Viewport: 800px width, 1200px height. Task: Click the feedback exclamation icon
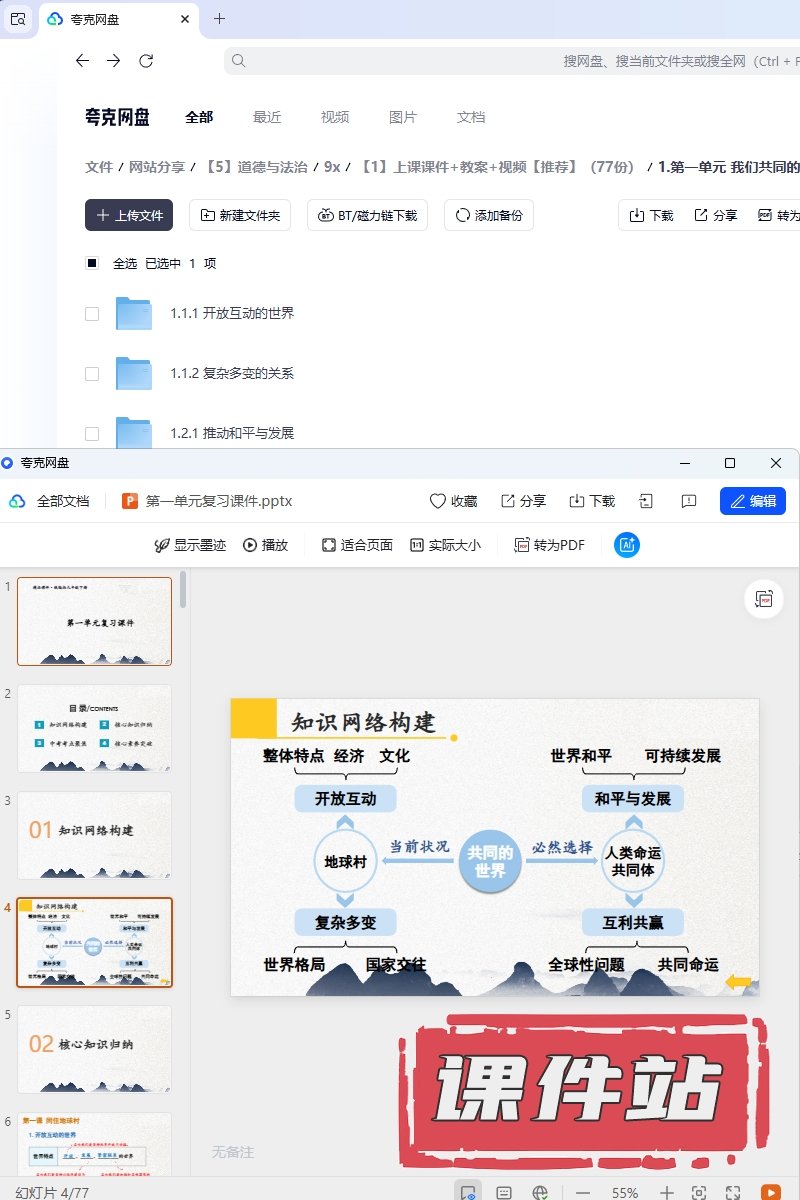pyautogui.click(x=688, y=501)
